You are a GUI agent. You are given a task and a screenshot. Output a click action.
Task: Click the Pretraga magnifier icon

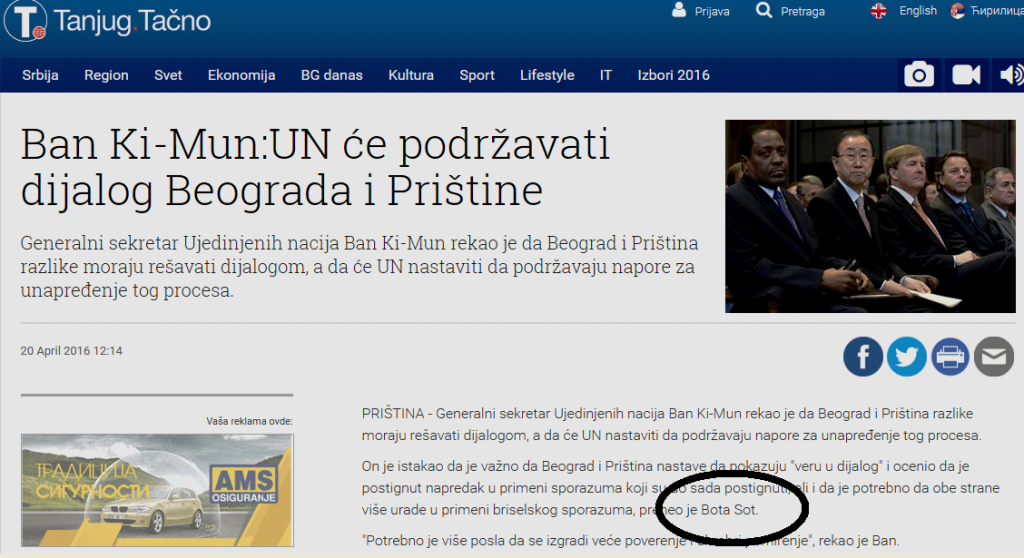pyautogui.click(x=764, y=11)
